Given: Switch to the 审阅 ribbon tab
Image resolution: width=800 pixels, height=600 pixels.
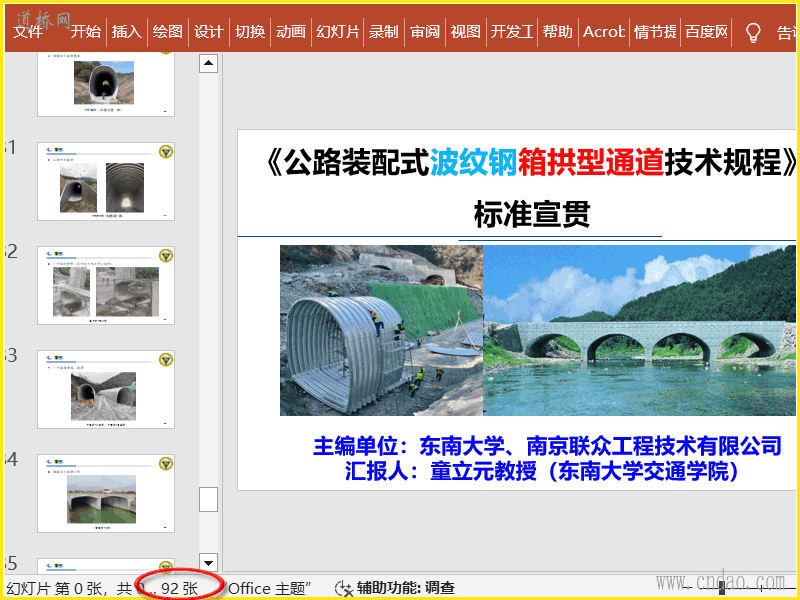Looking at the screenshot, I should click(x=424, y=32).
